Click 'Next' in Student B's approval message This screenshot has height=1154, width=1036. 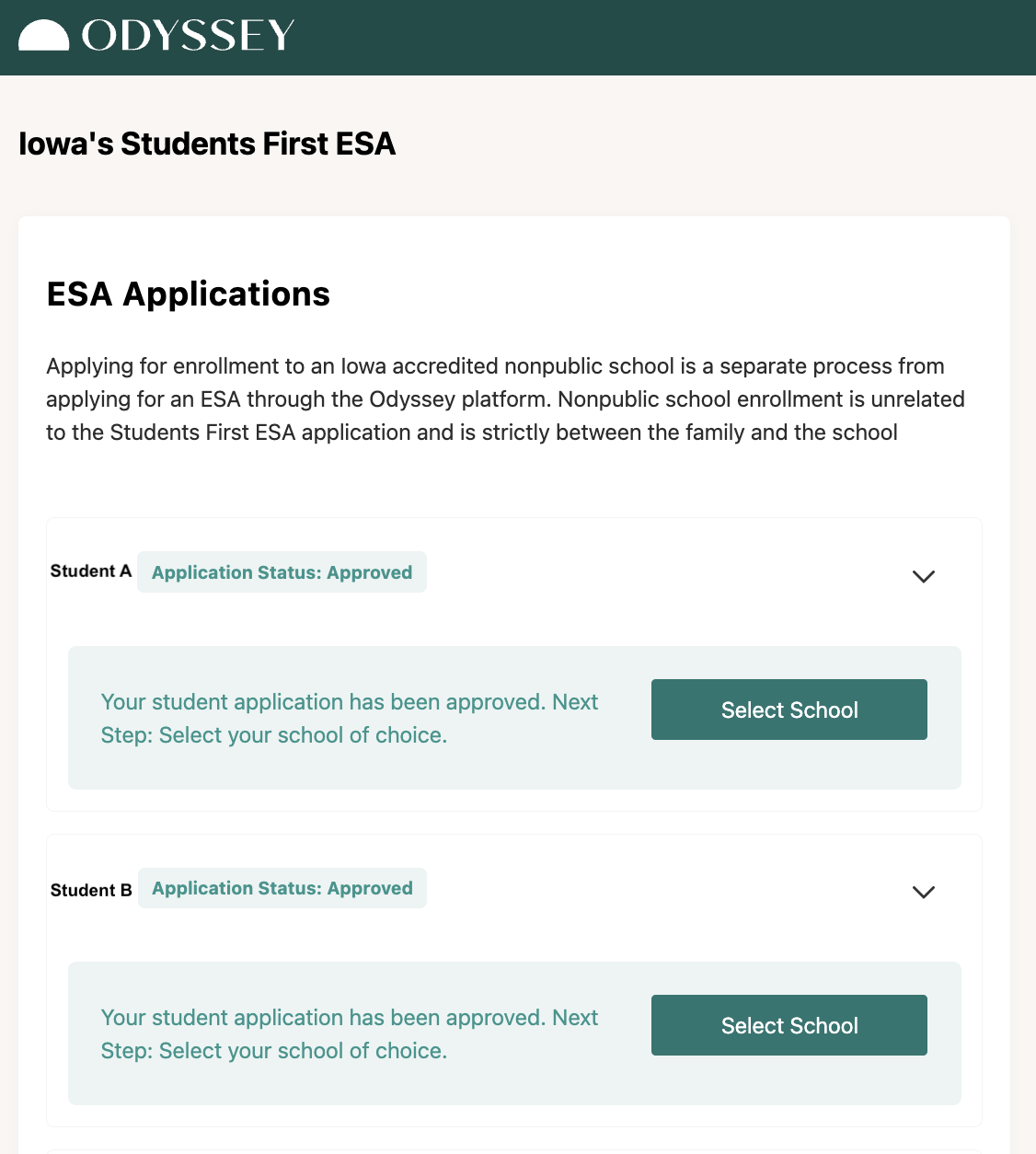(576, 1018)
